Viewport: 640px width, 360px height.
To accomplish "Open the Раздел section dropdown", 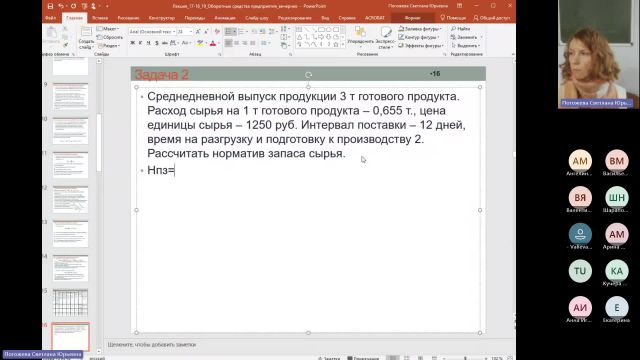I will 109,46.
